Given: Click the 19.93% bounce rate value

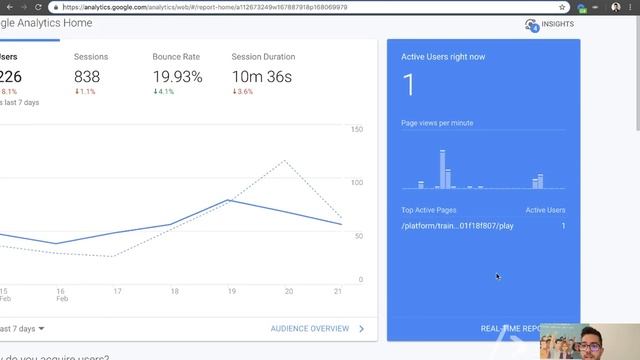Looking at the screenshot, I should [178, 77].
